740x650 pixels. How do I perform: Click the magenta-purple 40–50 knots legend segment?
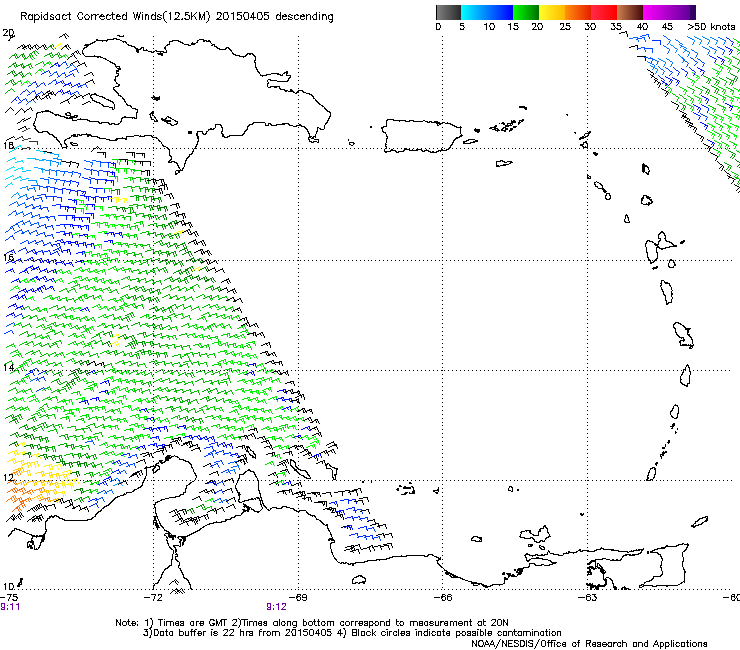(x=669, y=12)
